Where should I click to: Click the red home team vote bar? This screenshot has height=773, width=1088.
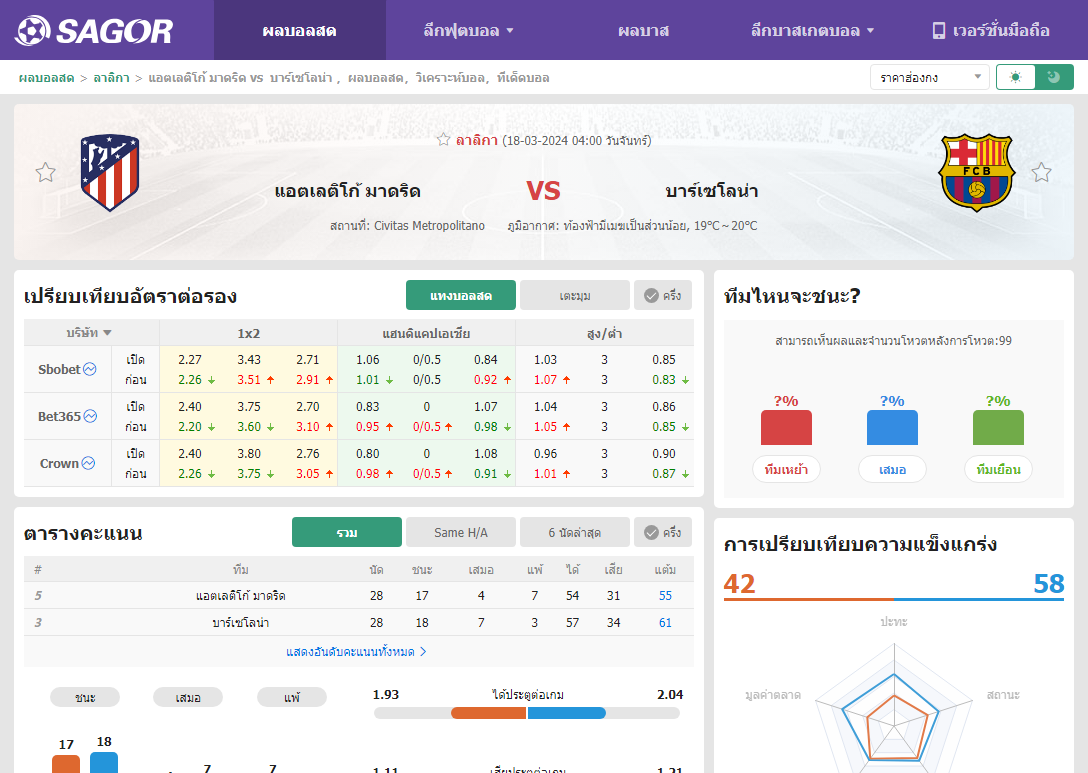point(786,427)
